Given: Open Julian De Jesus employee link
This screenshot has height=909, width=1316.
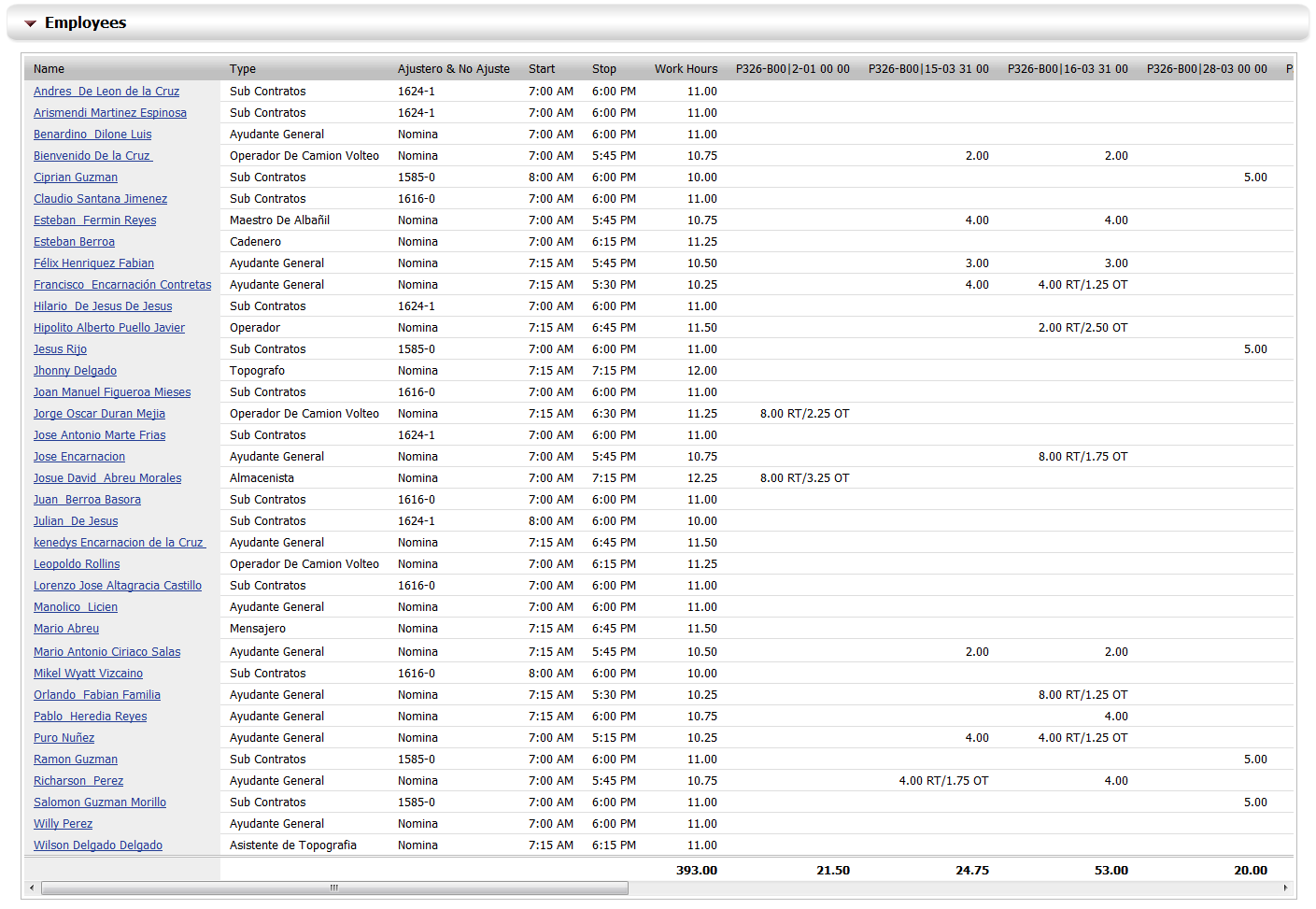Looking at the screenshot, I should coord(77,521).
